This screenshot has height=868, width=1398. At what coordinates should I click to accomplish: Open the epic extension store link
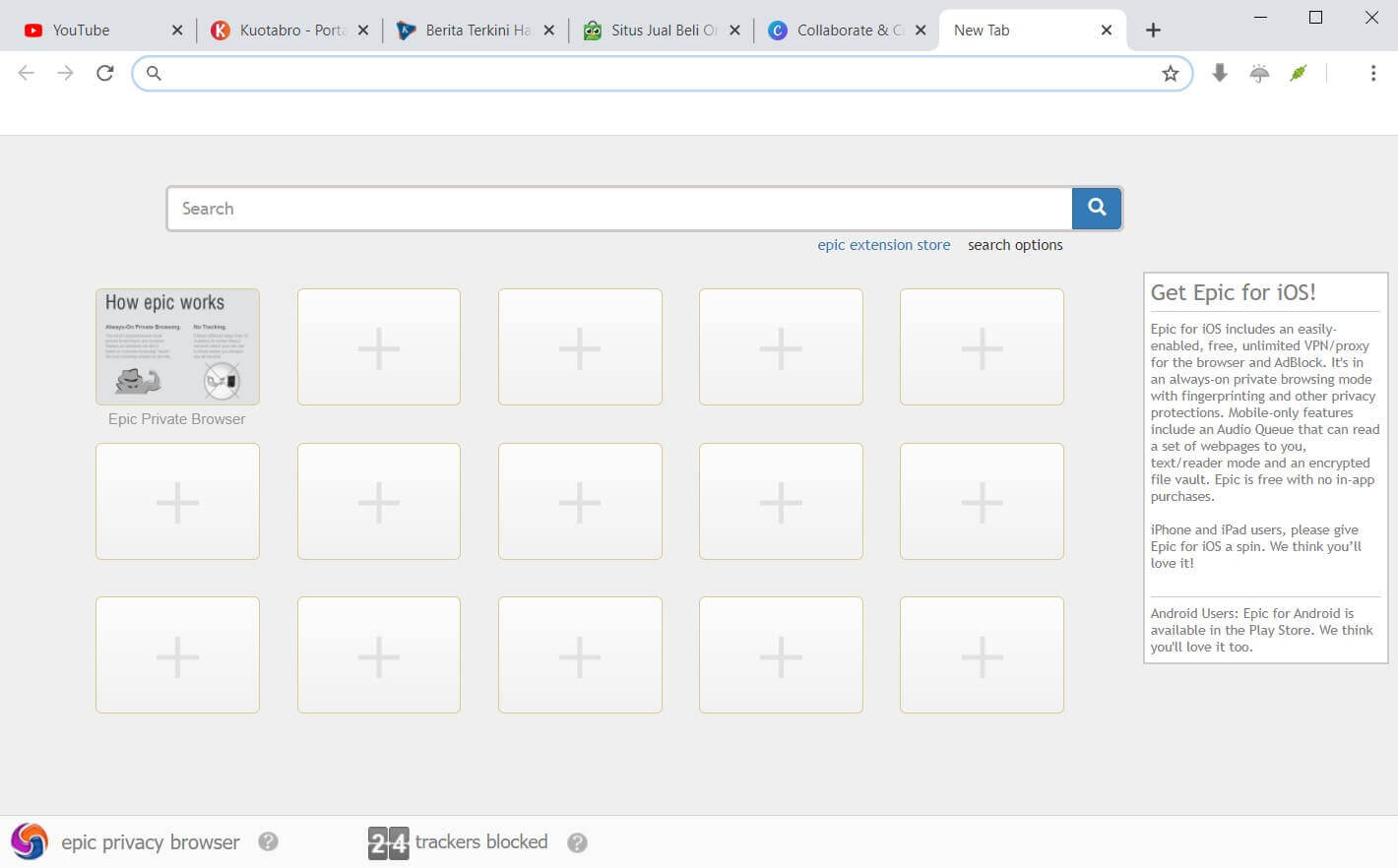tap(883, 245)
